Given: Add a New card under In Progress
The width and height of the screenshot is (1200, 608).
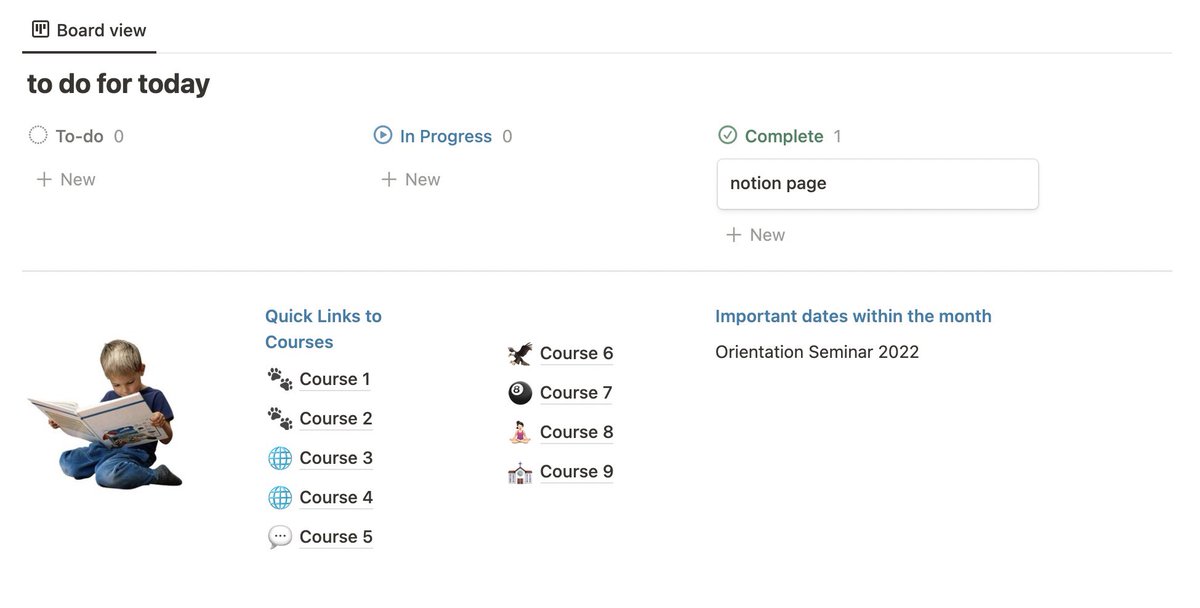Looking at the screenshot, I should pyautogui.click(x=411, y=180).
